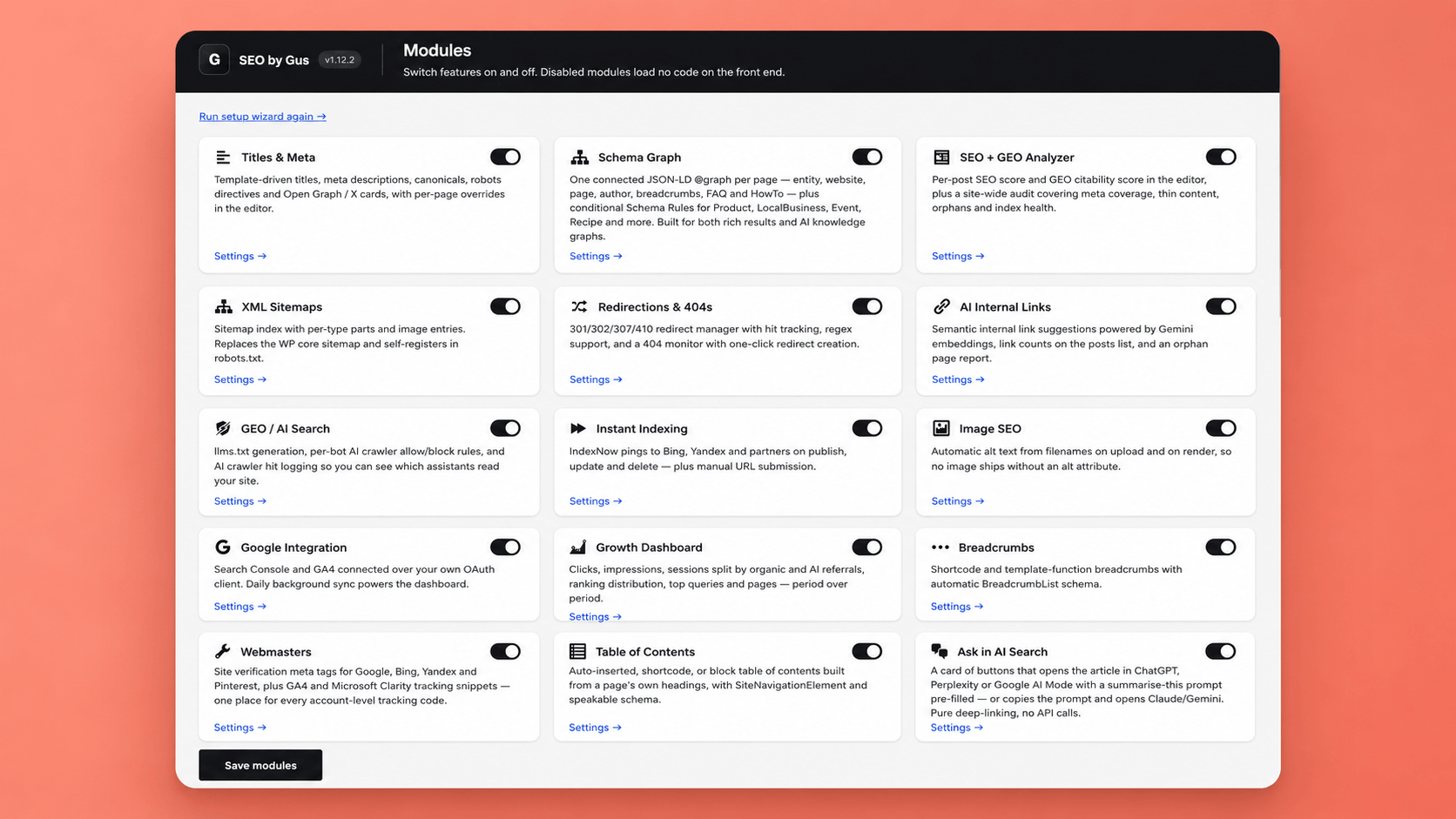
Task: Open Table of Contents Settings link
Action: point(596,728)
